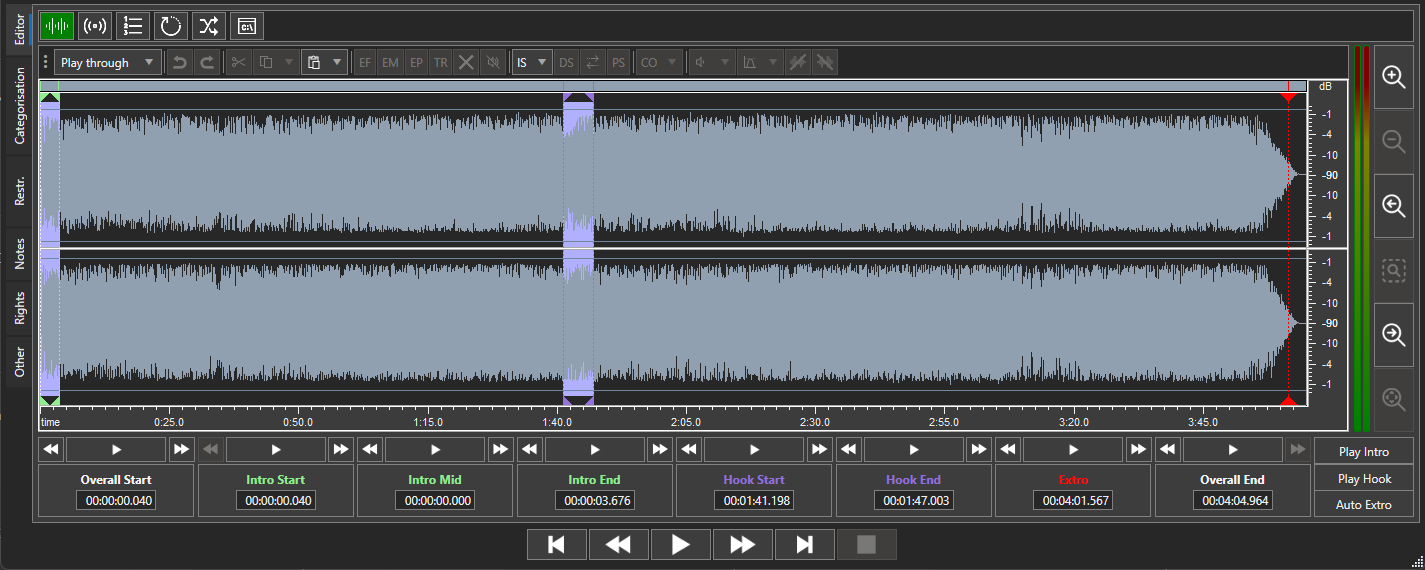Click the circular loop arrow icon
The image size is (1425, 570).
pyautogui.click(x=171, y=26)
